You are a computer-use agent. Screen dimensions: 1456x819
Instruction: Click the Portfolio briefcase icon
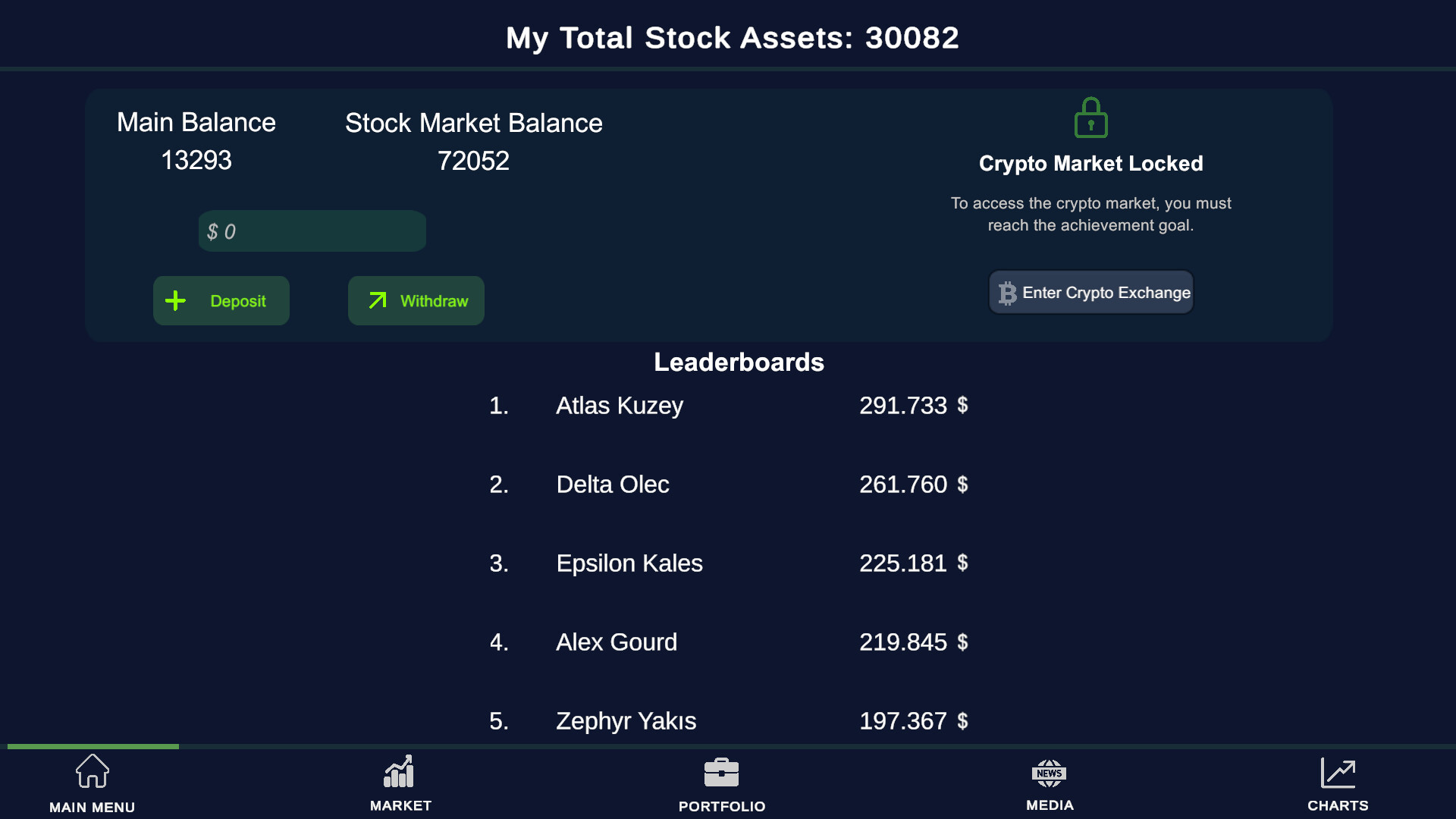point(721,773)
